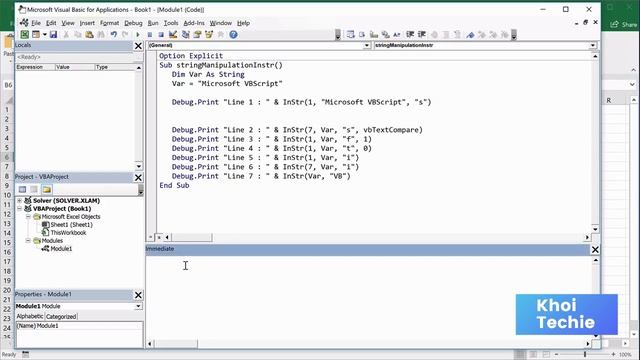This screenshot has width=640, height=360.
Task: Open the Tools menu
Action: click(171, 23)
